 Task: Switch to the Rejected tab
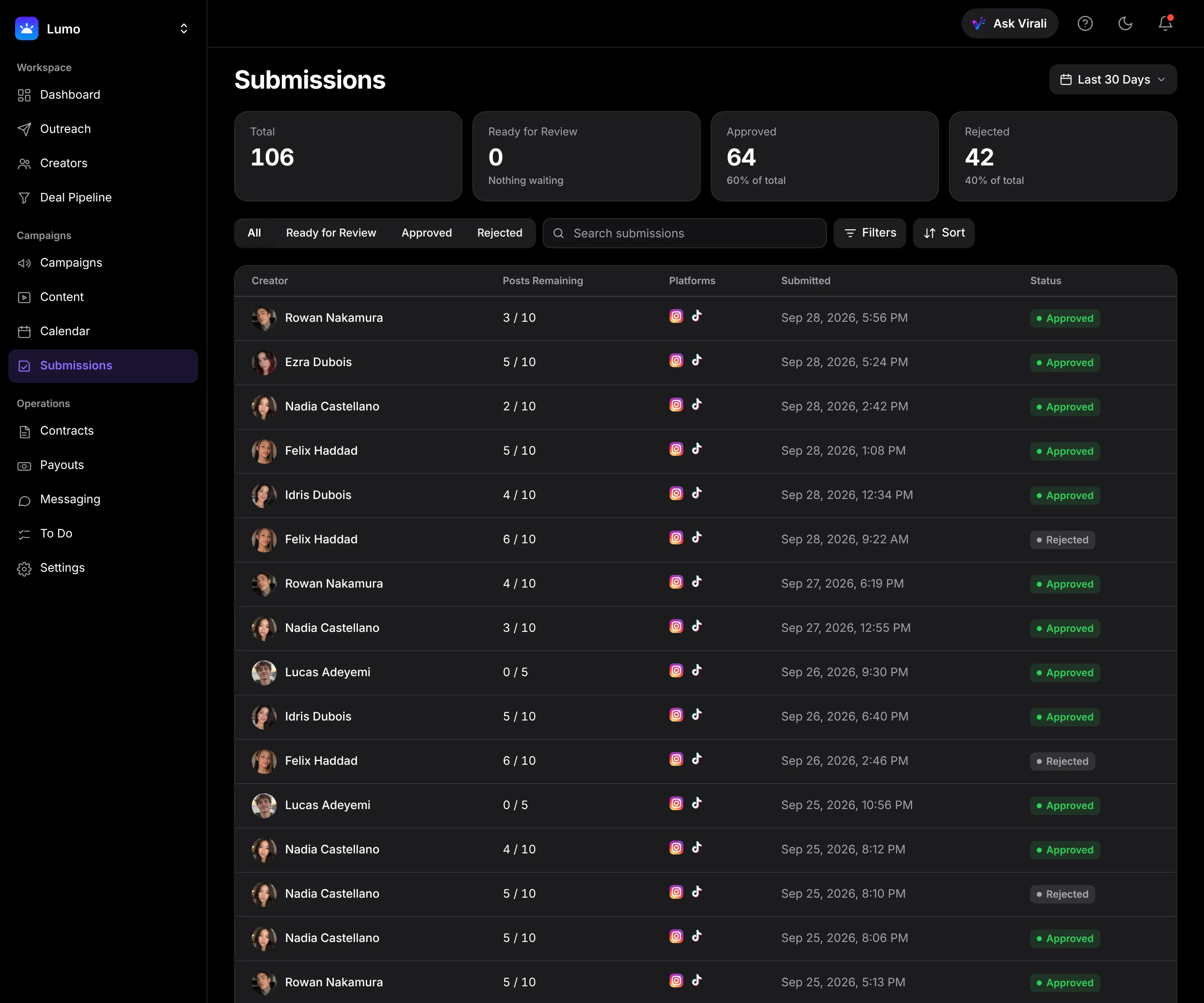pos(500,233)
